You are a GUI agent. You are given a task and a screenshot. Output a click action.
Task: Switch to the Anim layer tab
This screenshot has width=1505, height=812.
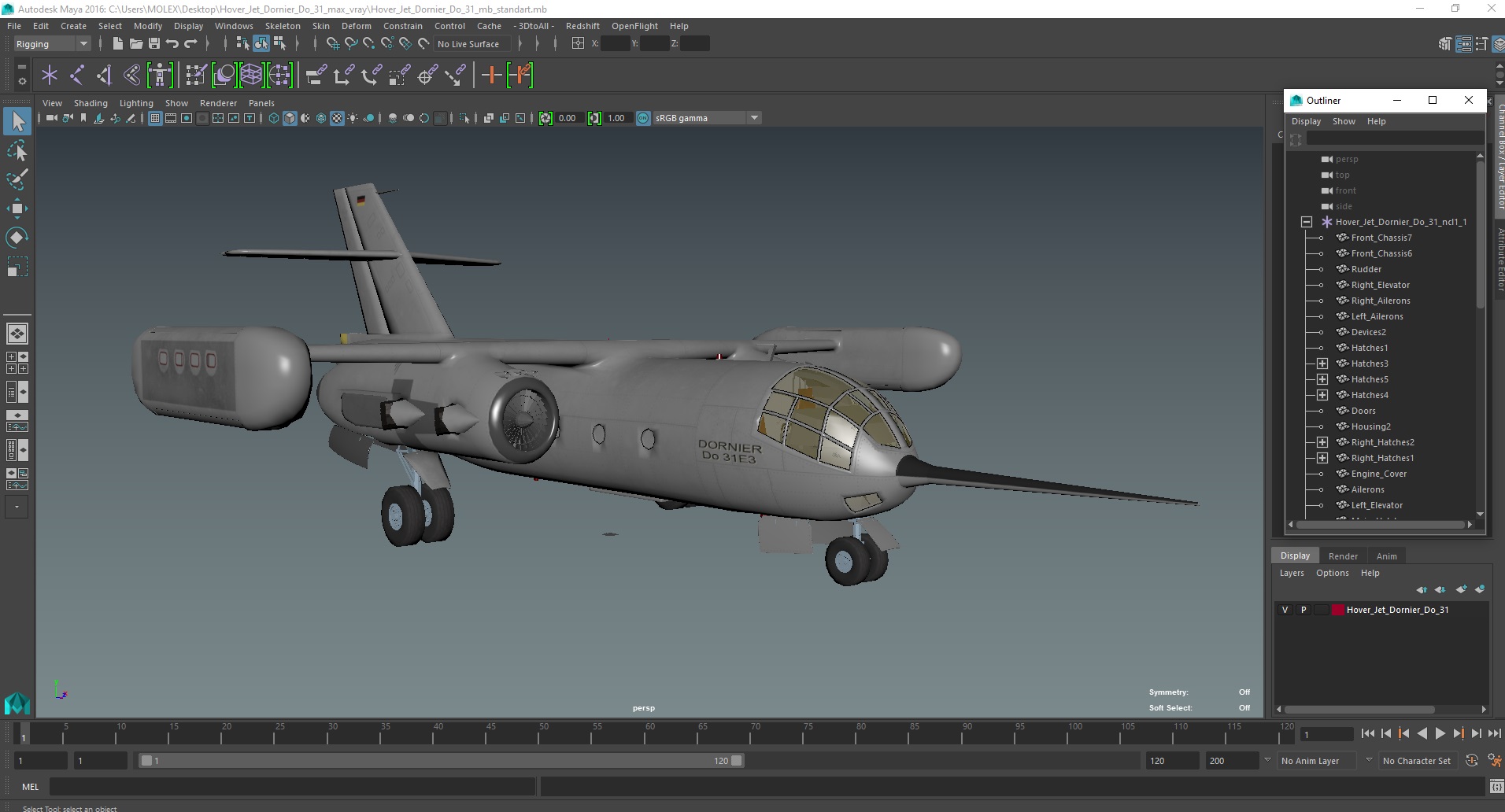pyautogui.click(x=1386, y=556)
